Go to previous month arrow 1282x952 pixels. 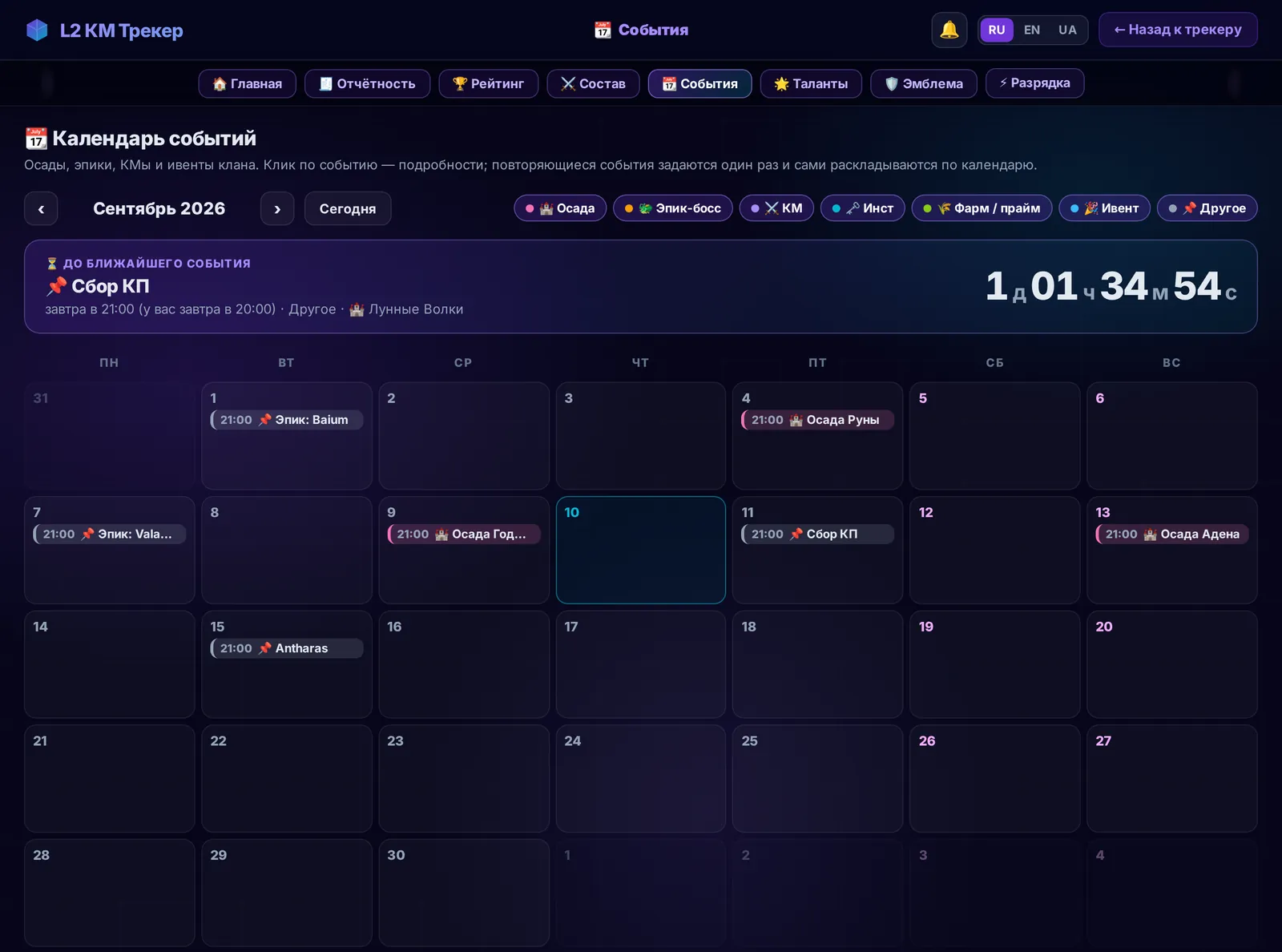point(41,208)
